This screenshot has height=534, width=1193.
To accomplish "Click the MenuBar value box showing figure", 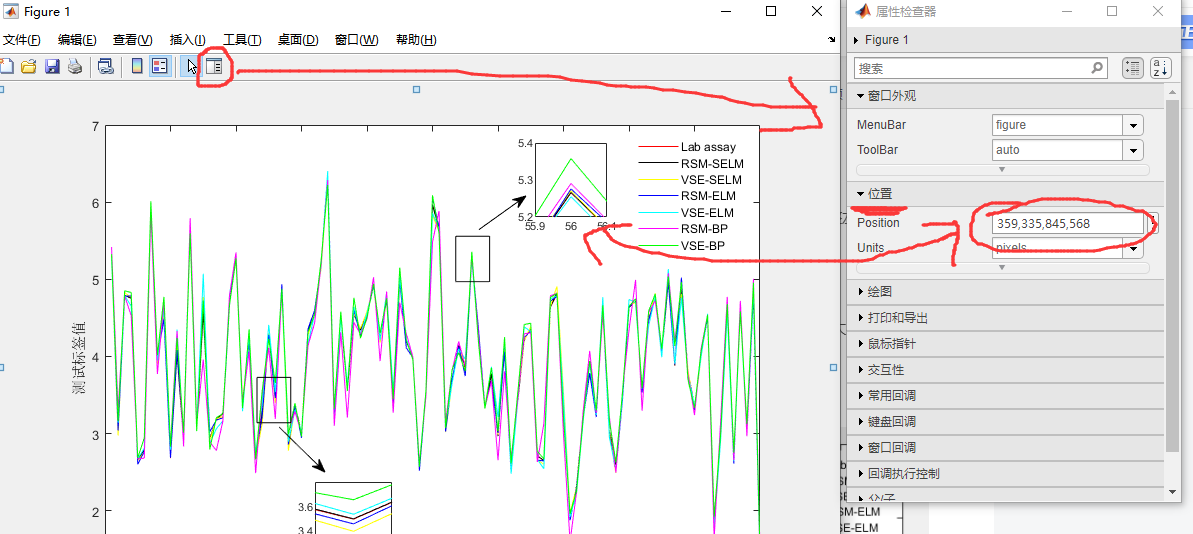I will click(x=1058, y=126).
